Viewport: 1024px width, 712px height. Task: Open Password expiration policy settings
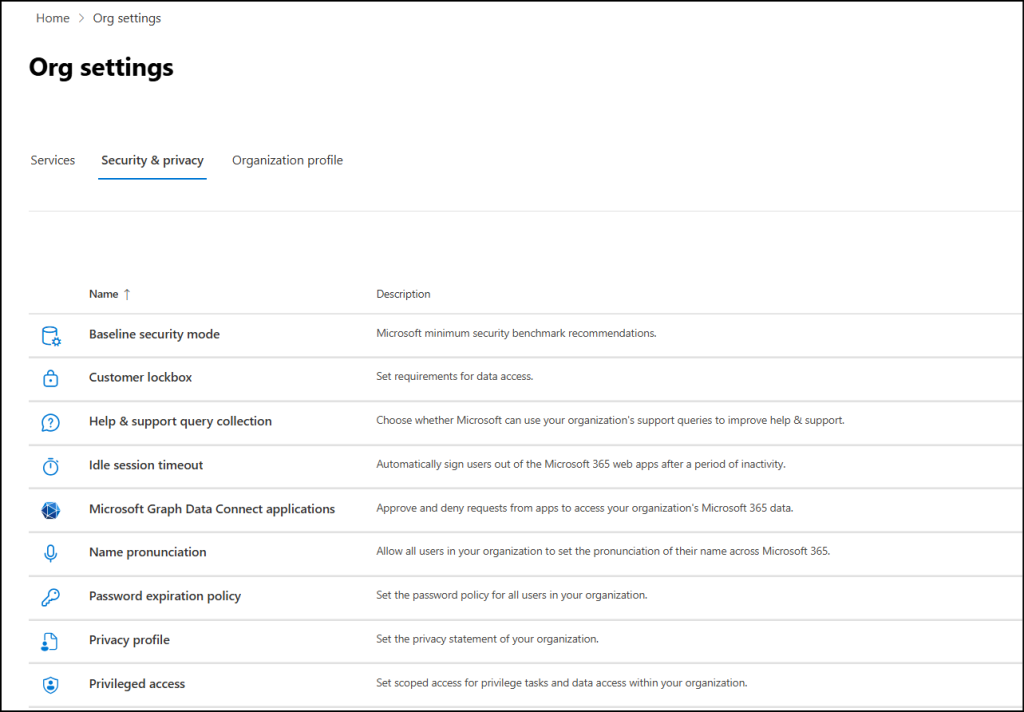(x=165, y=596)
